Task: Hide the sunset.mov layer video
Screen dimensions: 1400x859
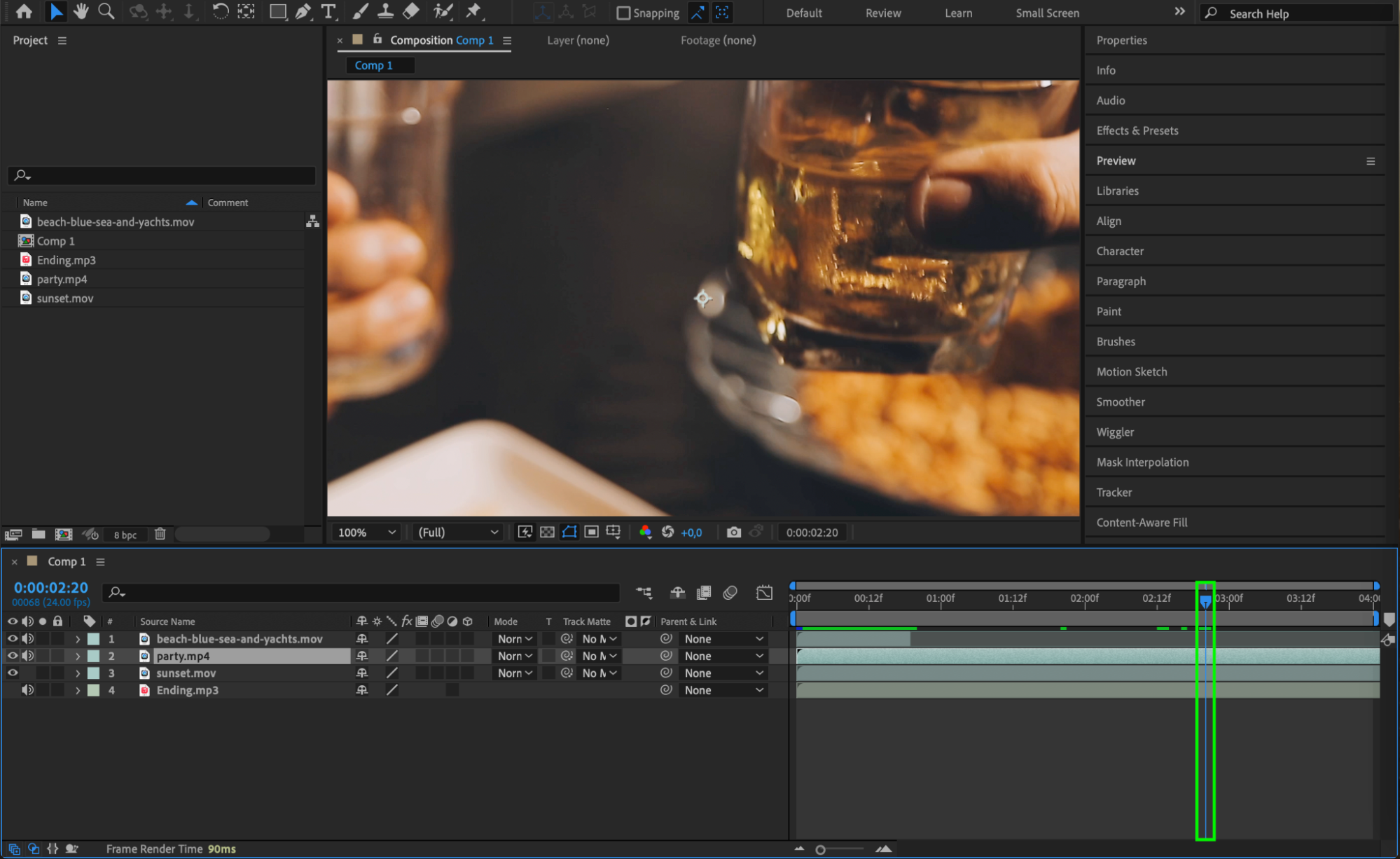Action: click(x=13, y=673)
